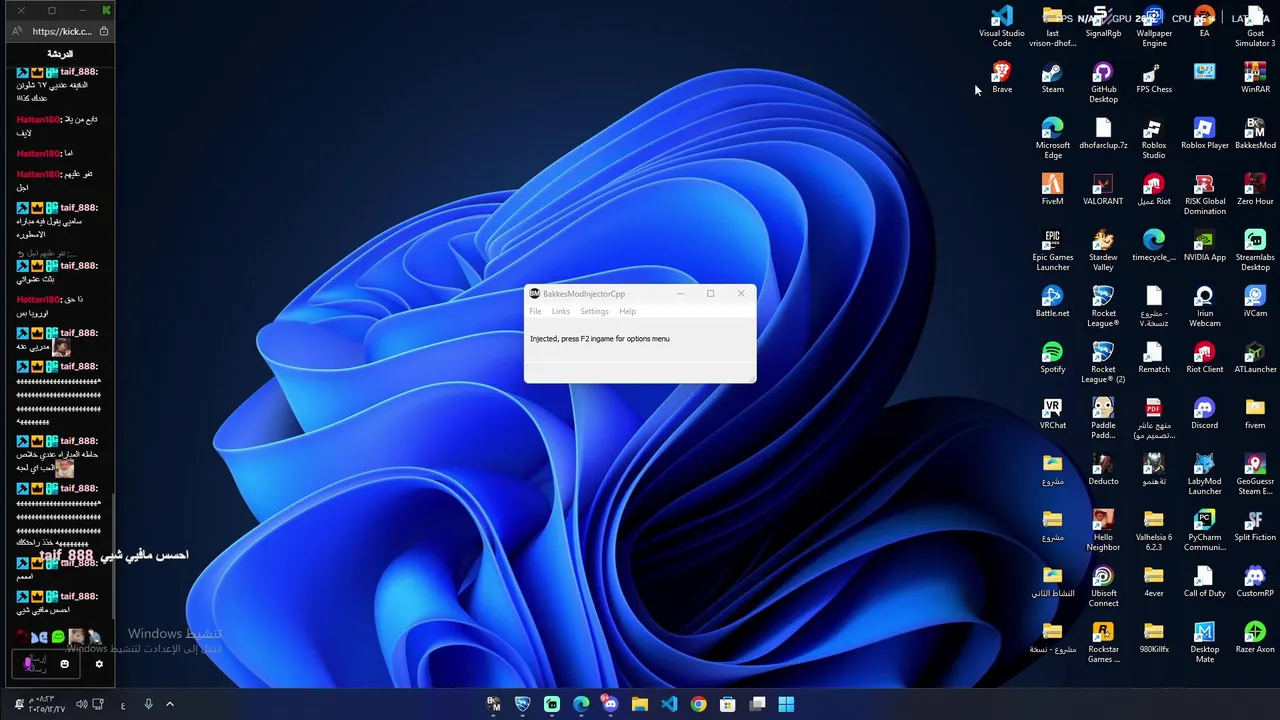This screenshot has height=720, width=1280.
Task: Select the Stardew Valley desktop icon
Action: point(1103,250)
